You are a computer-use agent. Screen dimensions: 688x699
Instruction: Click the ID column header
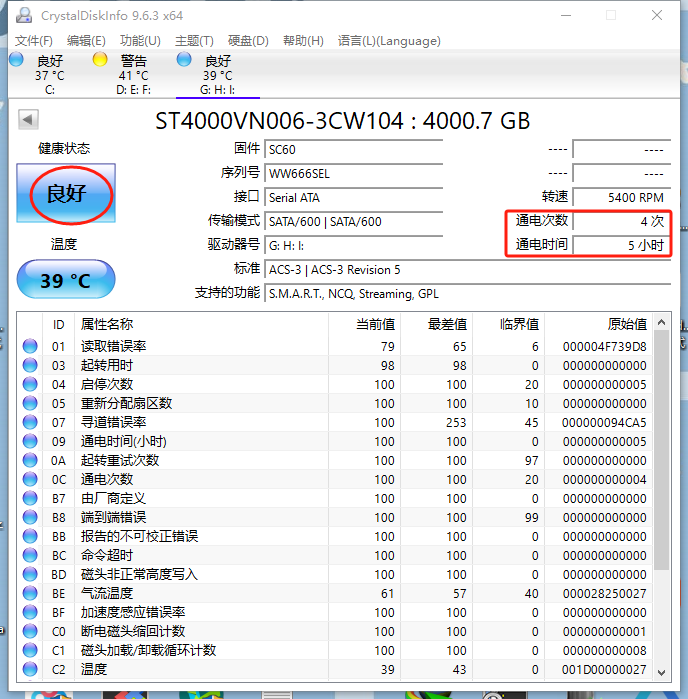coord(58,325)
